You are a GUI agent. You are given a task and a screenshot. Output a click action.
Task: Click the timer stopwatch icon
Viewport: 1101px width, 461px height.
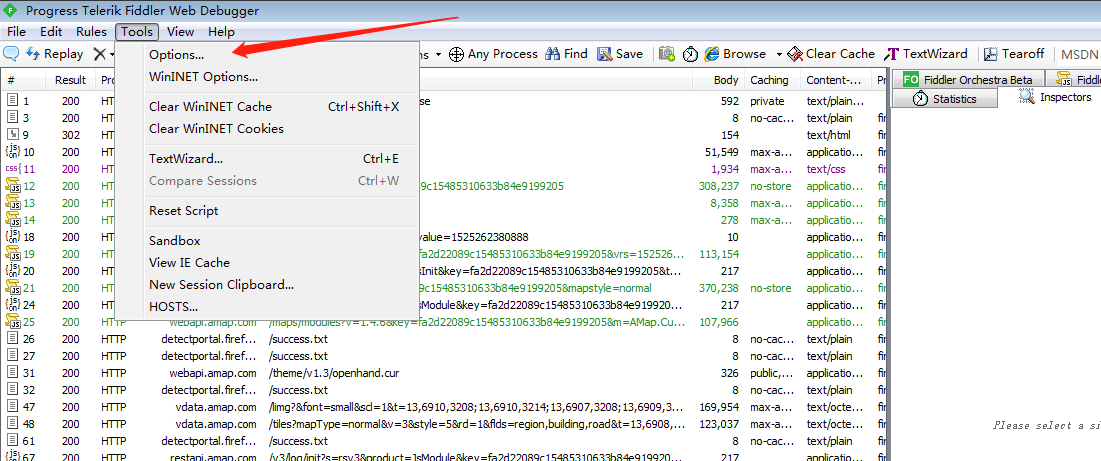pyautogui.click(x=690, y=54)
